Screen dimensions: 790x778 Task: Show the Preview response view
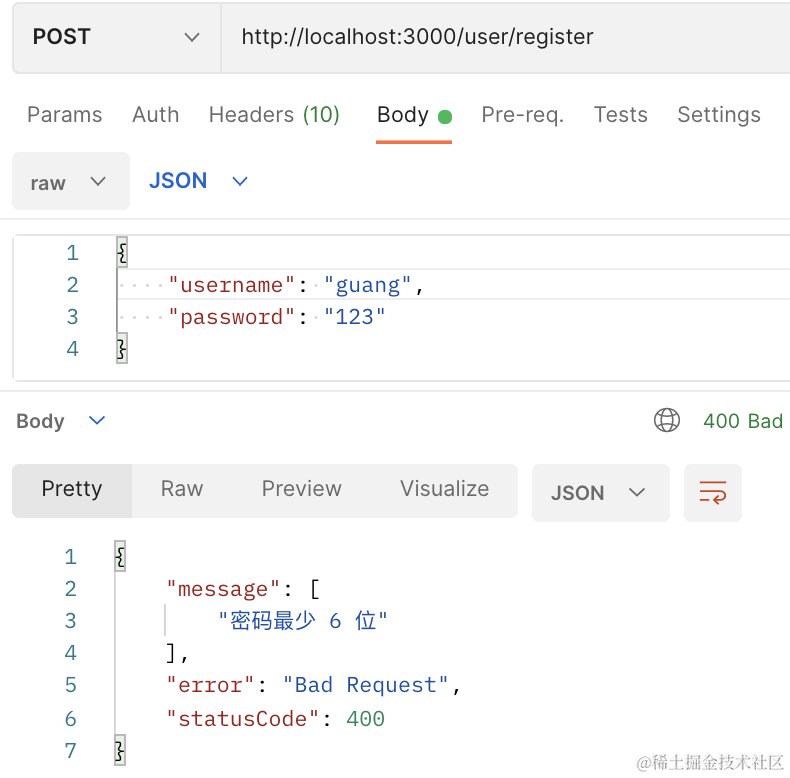(301, 489)
